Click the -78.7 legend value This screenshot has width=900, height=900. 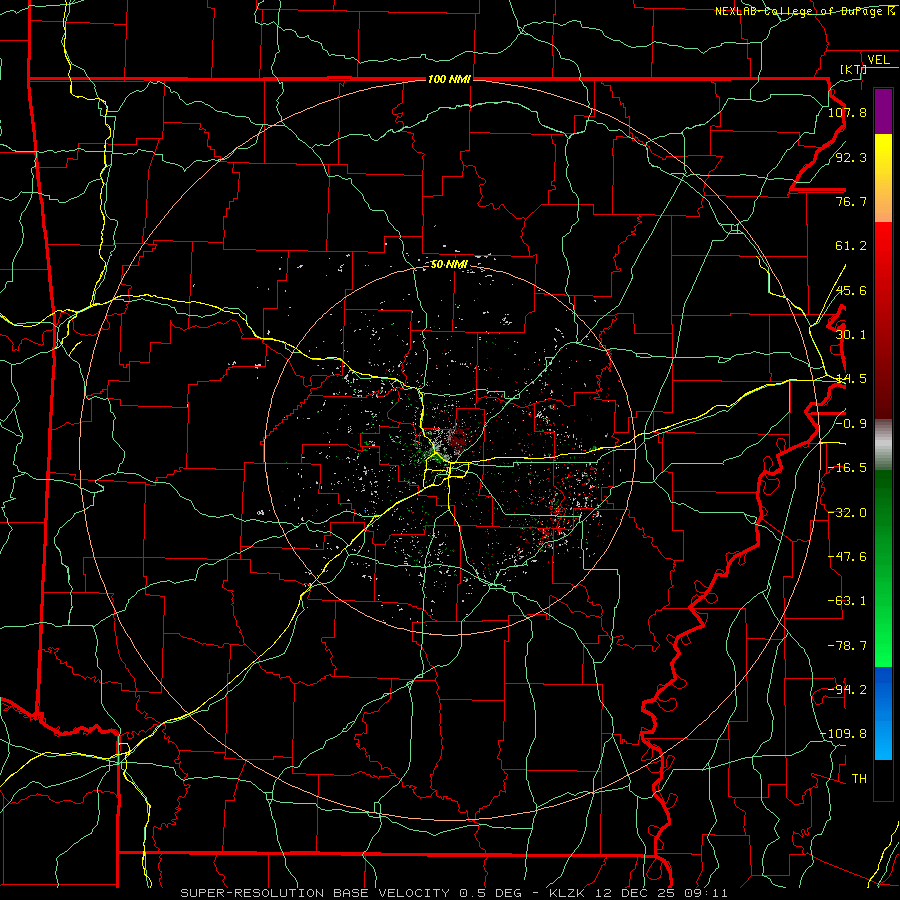pos(847,646)
